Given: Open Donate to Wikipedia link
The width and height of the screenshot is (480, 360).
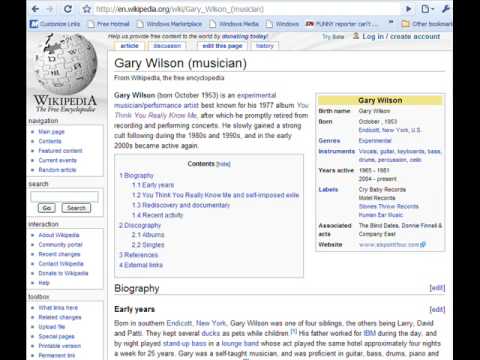Looking at the screenshot, I should click(63, 273).
